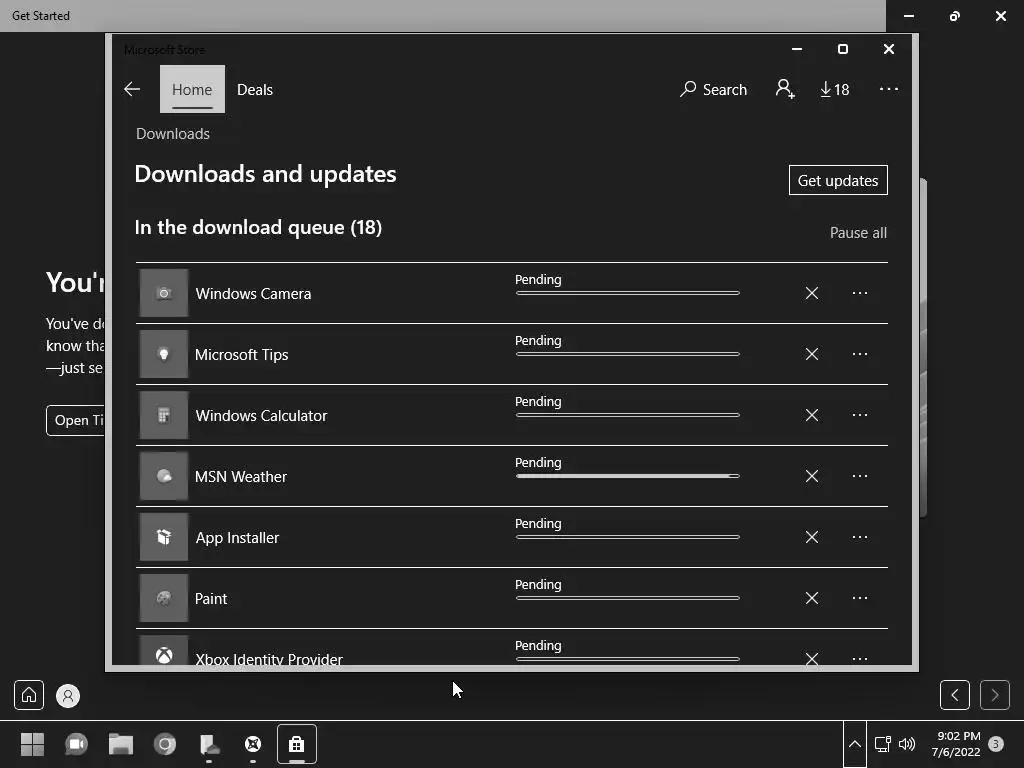1024x768 pixels.
Task: Cancel the MSN Weather download
Action: [812, 476]
